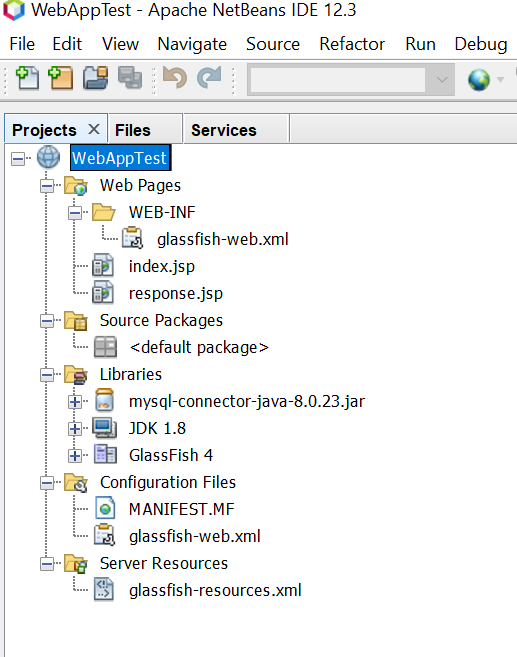Viewport: 517px width, 657px height.
Task: Switch to the Files tab
Action: pyautogui.click(x=133, y=130)
